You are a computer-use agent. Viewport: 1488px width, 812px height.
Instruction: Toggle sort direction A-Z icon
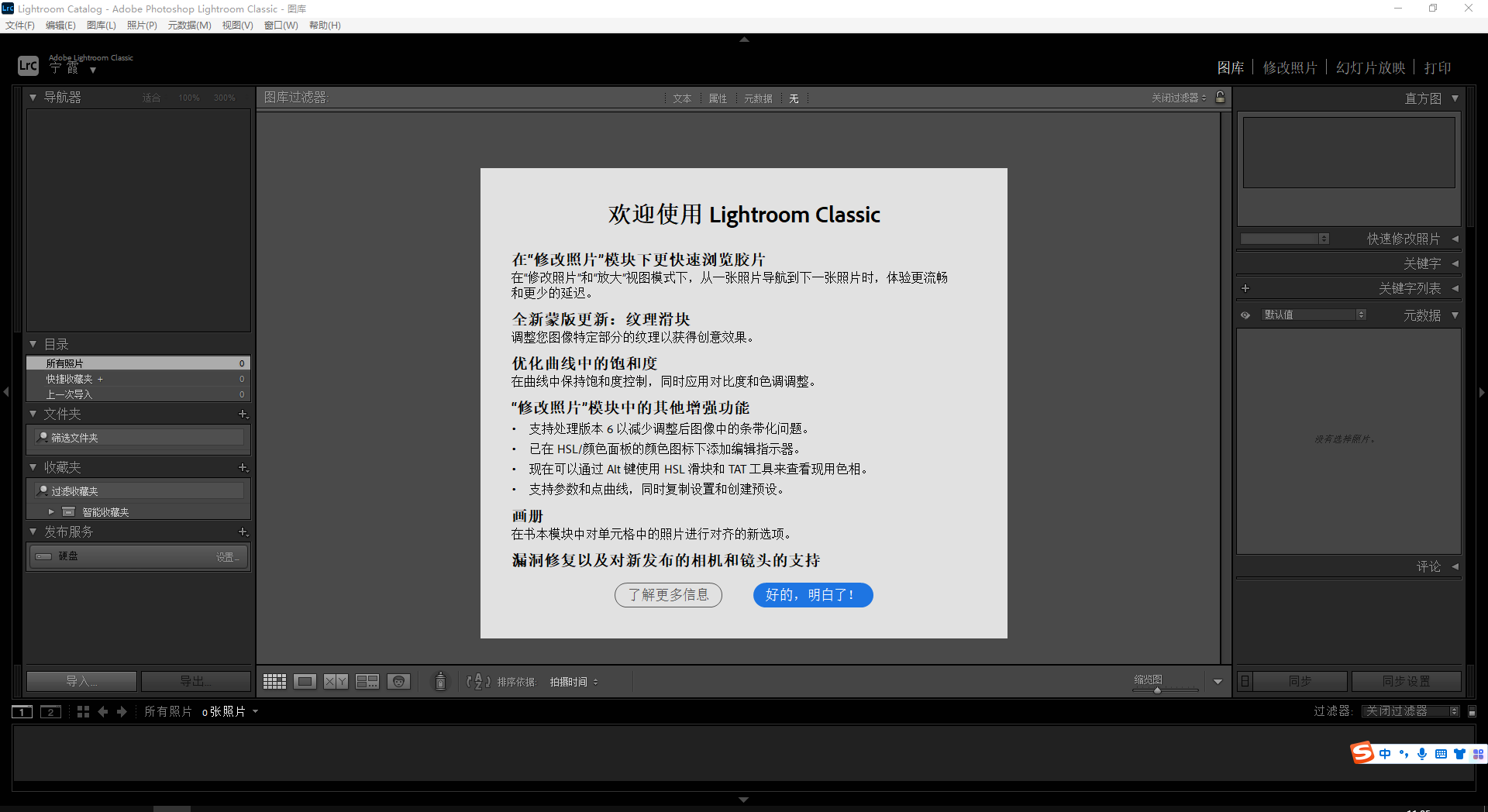click(x=478, y=681)
